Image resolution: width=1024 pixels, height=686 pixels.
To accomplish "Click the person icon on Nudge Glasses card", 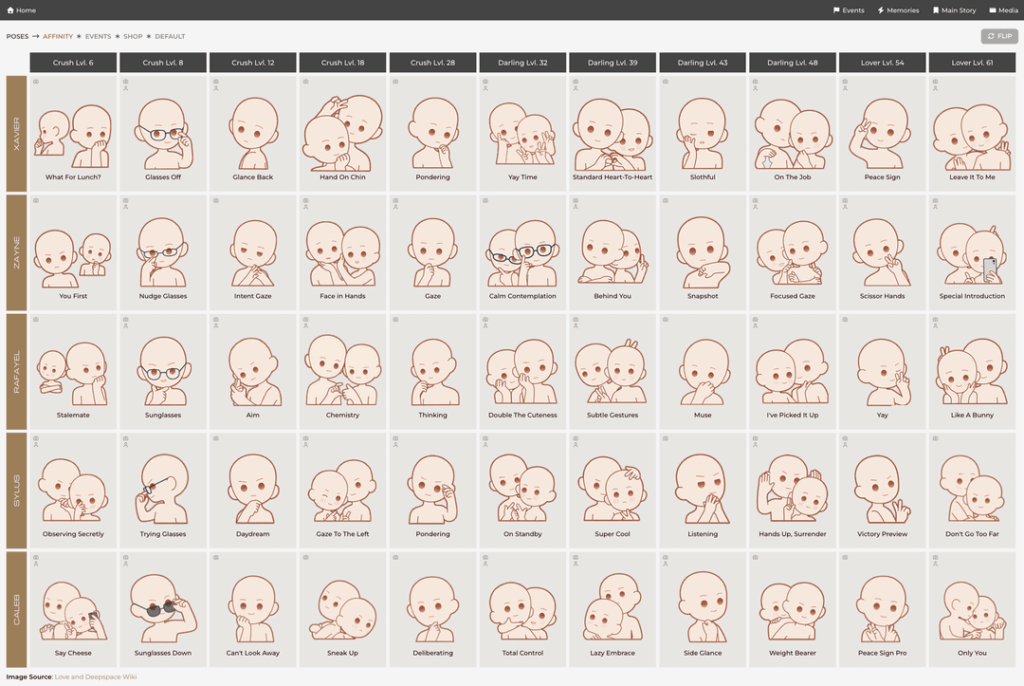I will (125, 207).
